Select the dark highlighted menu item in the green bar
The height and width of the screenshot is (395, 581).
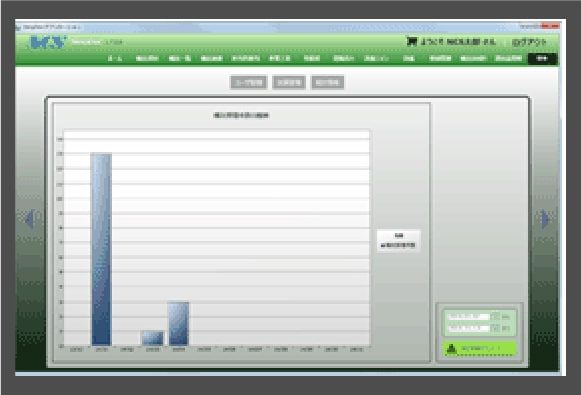click(x=542, y=59)
